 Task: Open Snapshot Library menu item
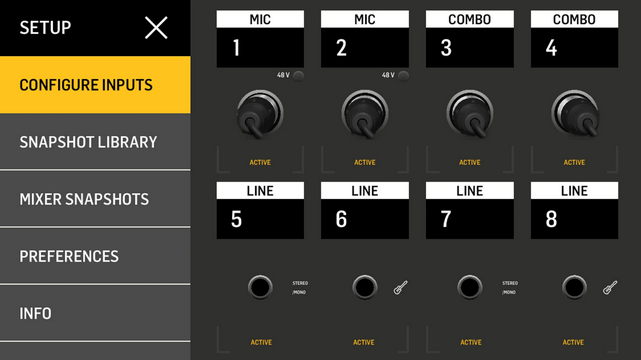point(95,142)
